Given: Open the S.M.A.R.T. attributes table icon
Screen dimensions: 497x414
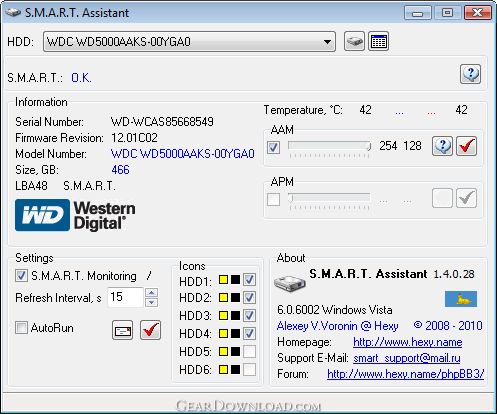Looking at the screenshot, I should 378,42.
